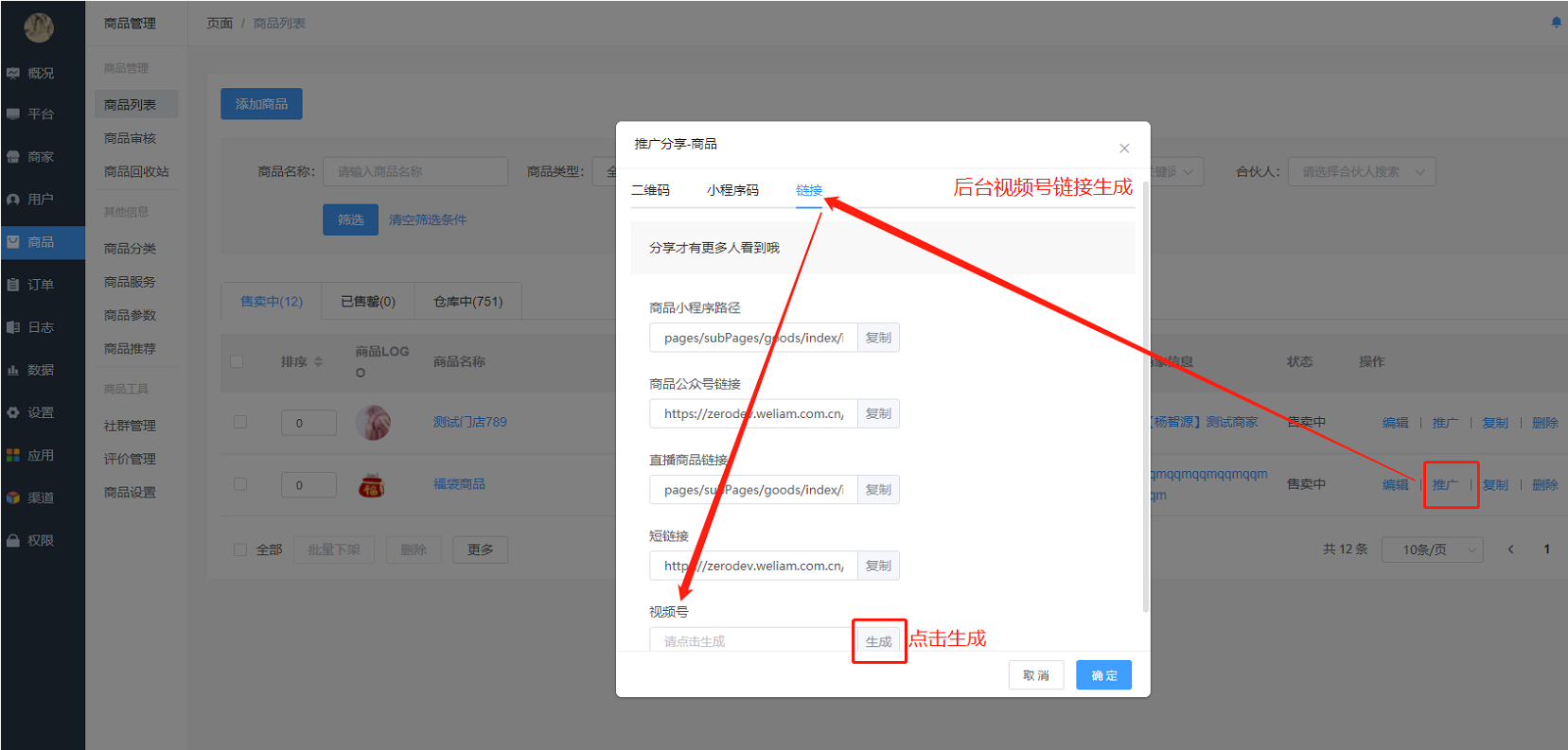Tick the checkbox for 福袋商品 row

pos(240,484)
